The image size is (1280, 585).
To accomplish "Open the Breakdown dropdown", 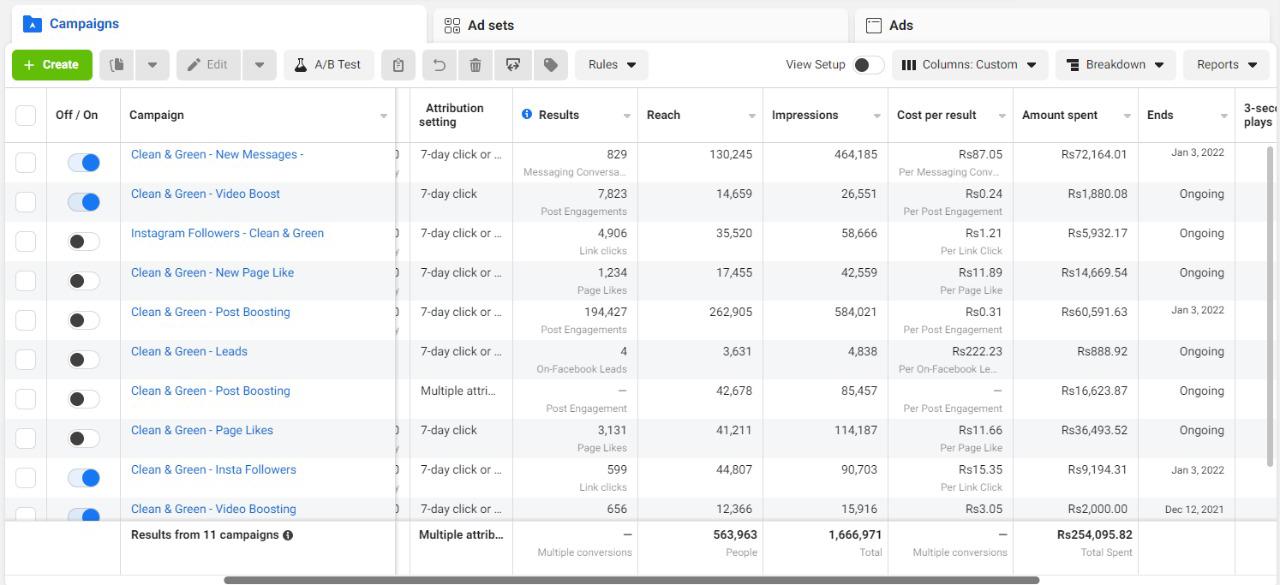I will tap(1116, 65).
